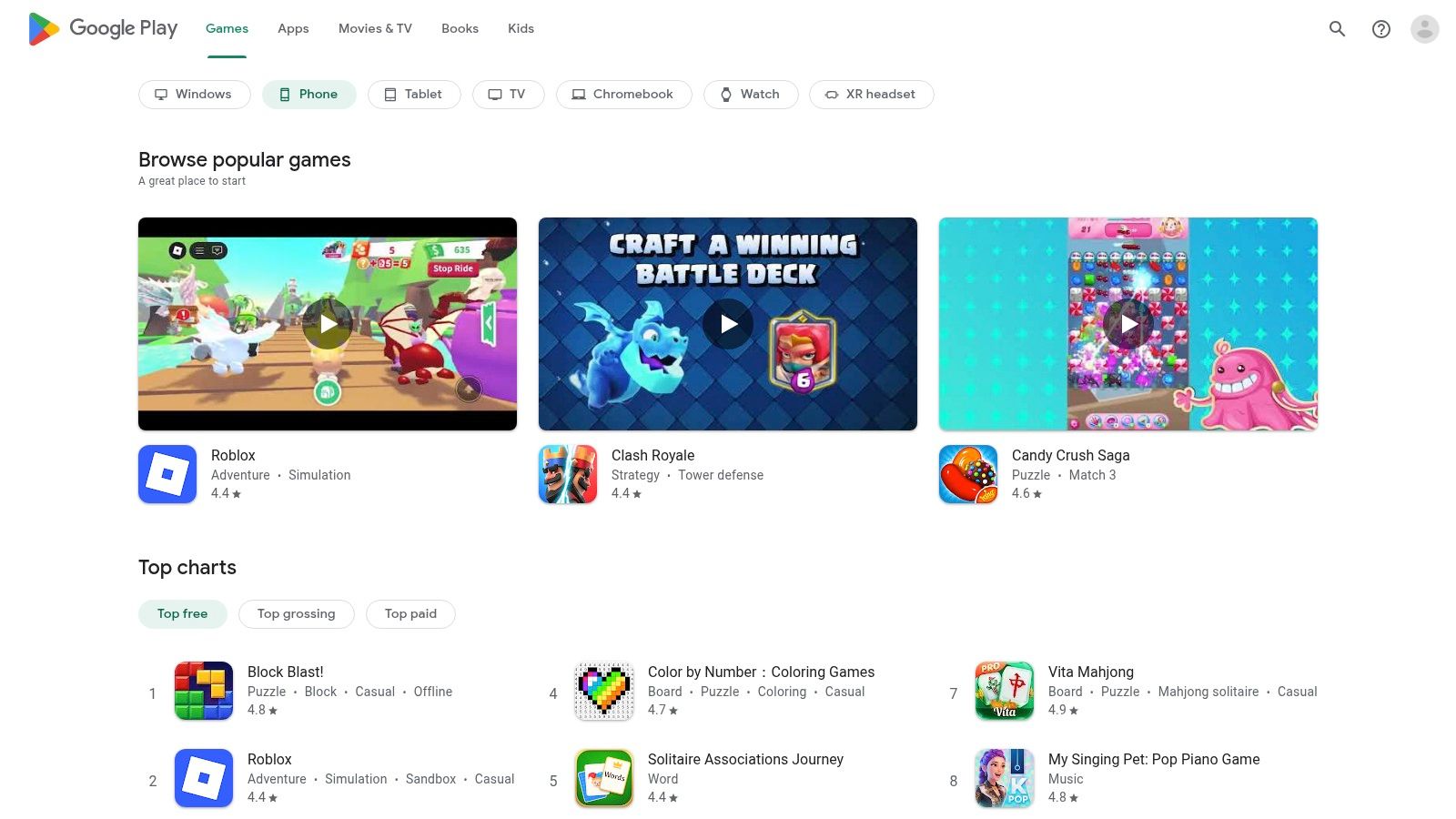Viewport: 1456px width, 819px height.
Task: Click the Clash Royale 'Battle Deck' banner text
Action: 726,275
